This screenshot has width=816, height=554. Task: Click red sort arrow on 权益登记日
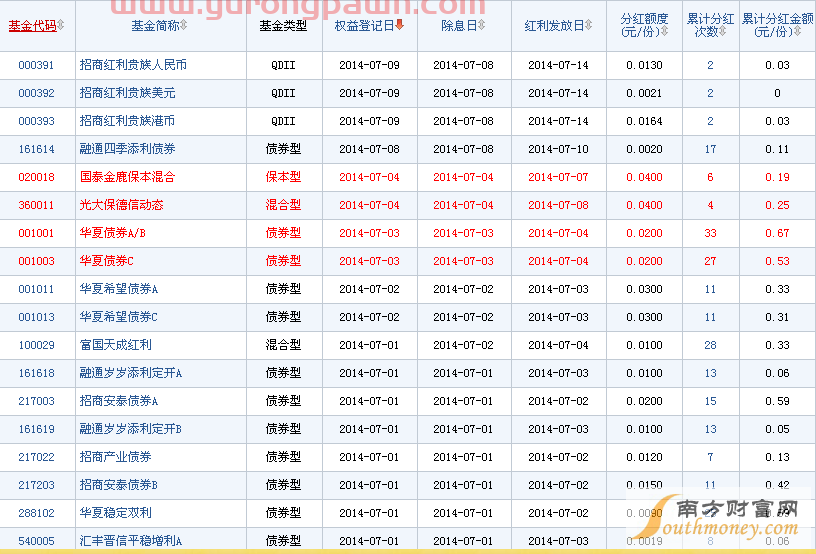click(400, 24)
